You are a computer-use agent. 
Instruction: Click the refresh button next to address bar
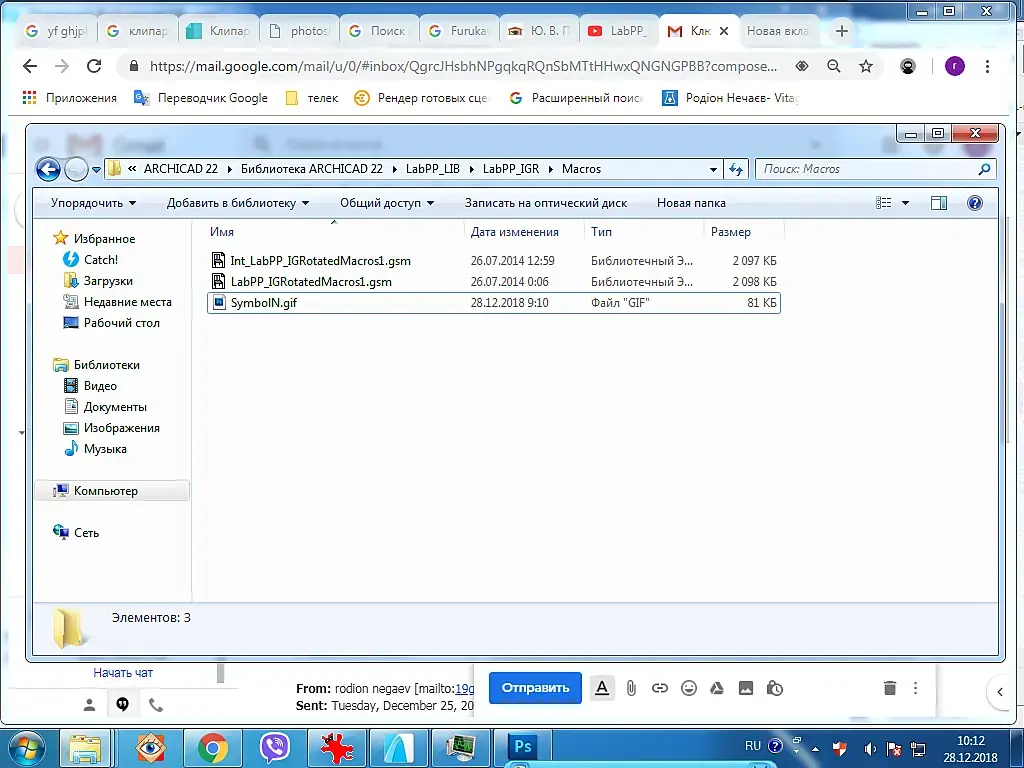coord(736,169)
